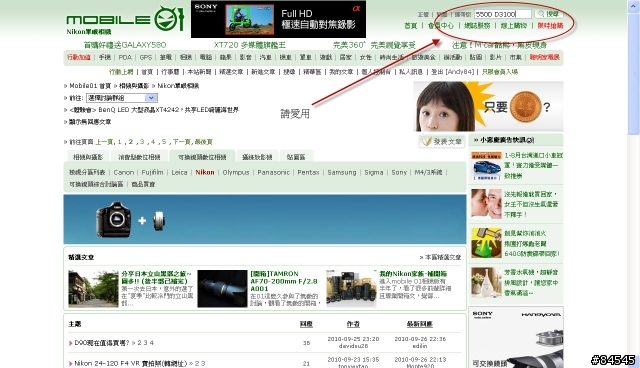
Task: Click 私人訊息 in the sub-navigation
Action: click(x=411, y=72)
